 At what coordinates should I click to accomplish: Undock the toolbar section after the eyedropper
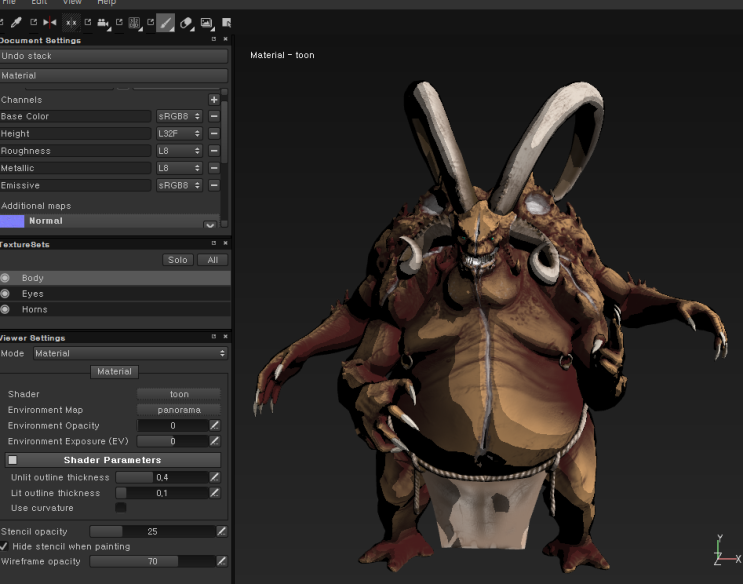tap(33, 22)
